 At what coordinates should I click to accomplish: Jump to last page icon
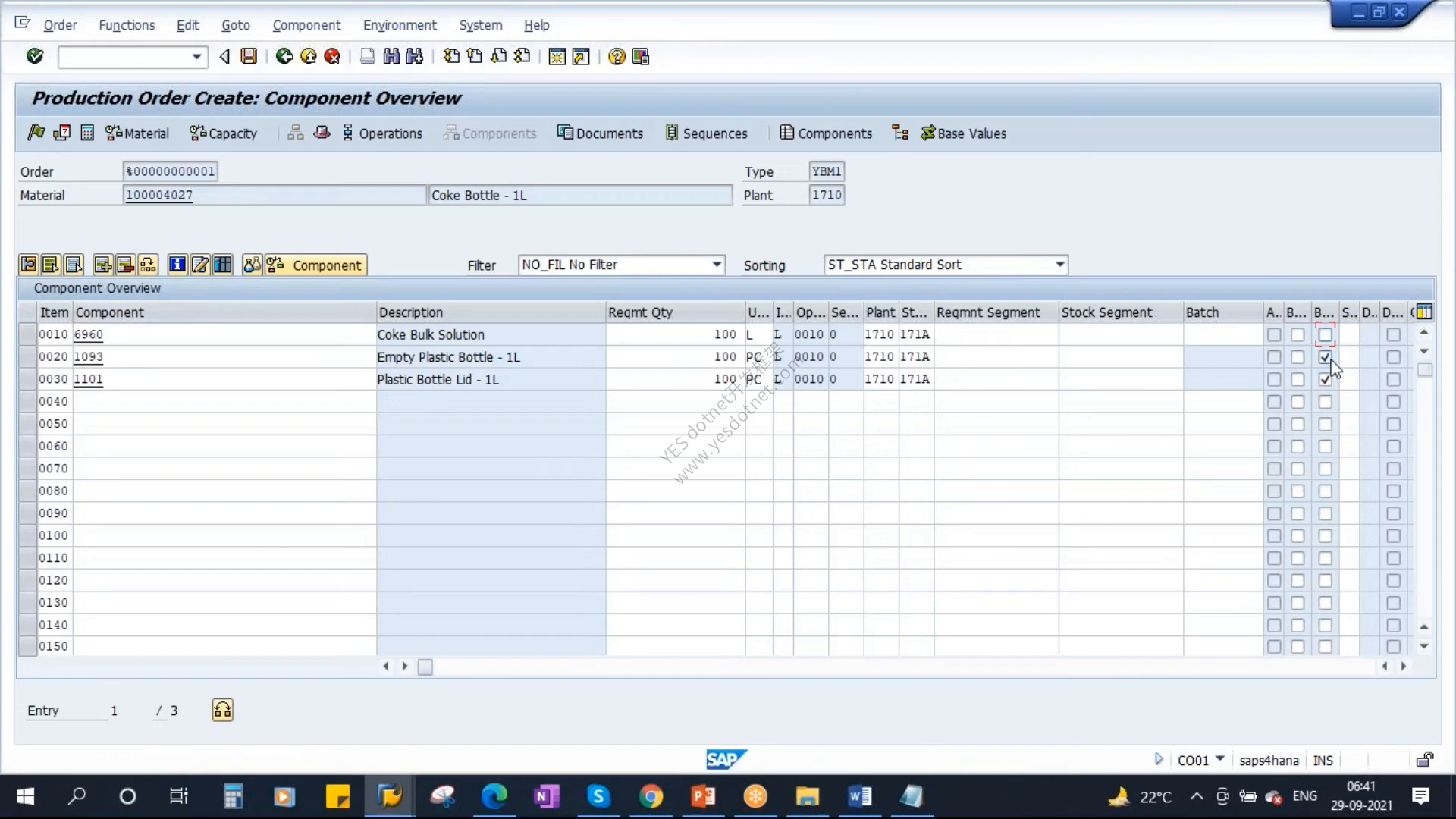point(522,56)
